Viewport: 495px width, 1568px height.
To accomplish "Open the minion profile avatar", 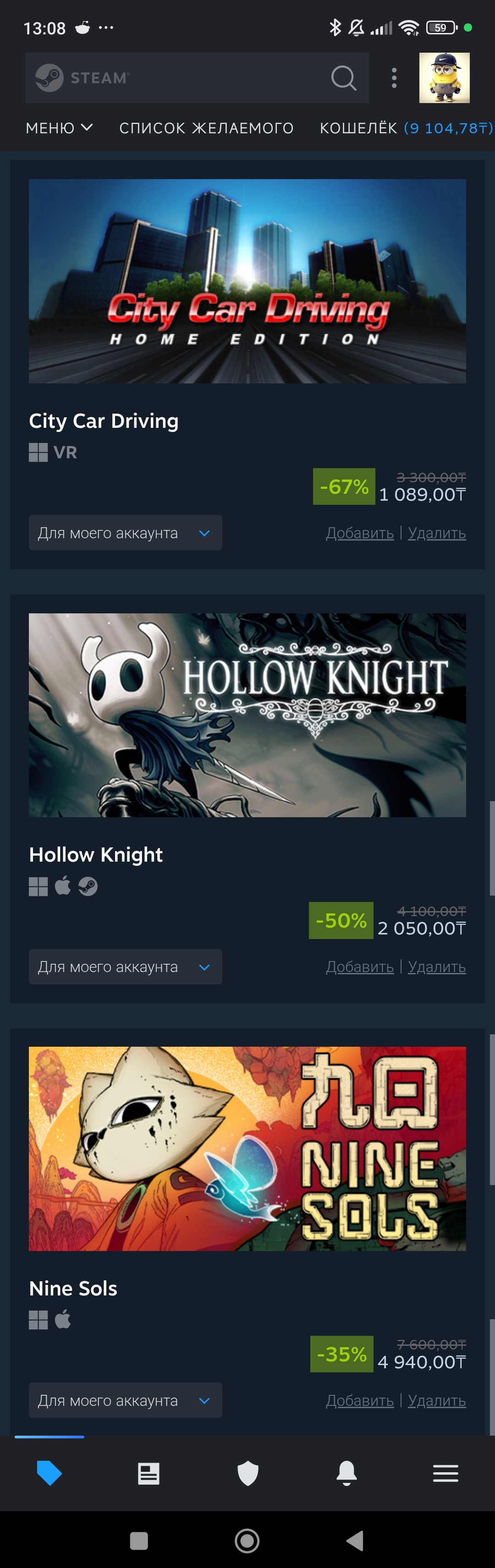I will 445,78.
